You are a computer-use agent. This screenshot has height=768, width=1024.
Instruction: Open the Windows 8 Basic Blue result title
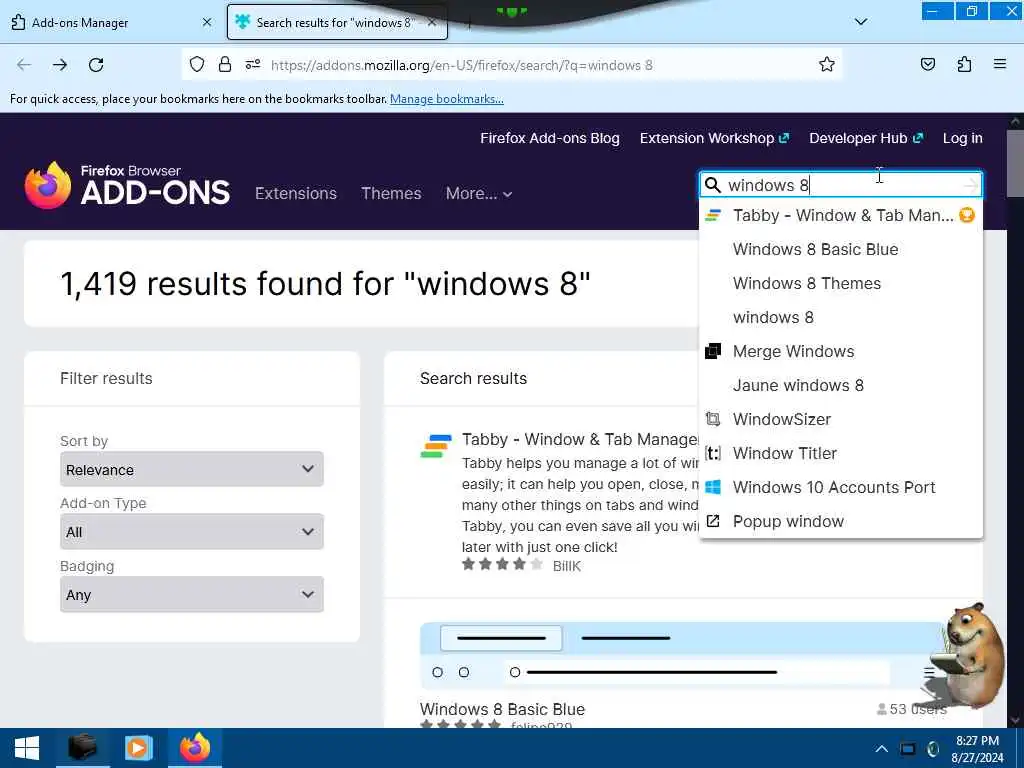pyautogui.click(x=502, y=709)
